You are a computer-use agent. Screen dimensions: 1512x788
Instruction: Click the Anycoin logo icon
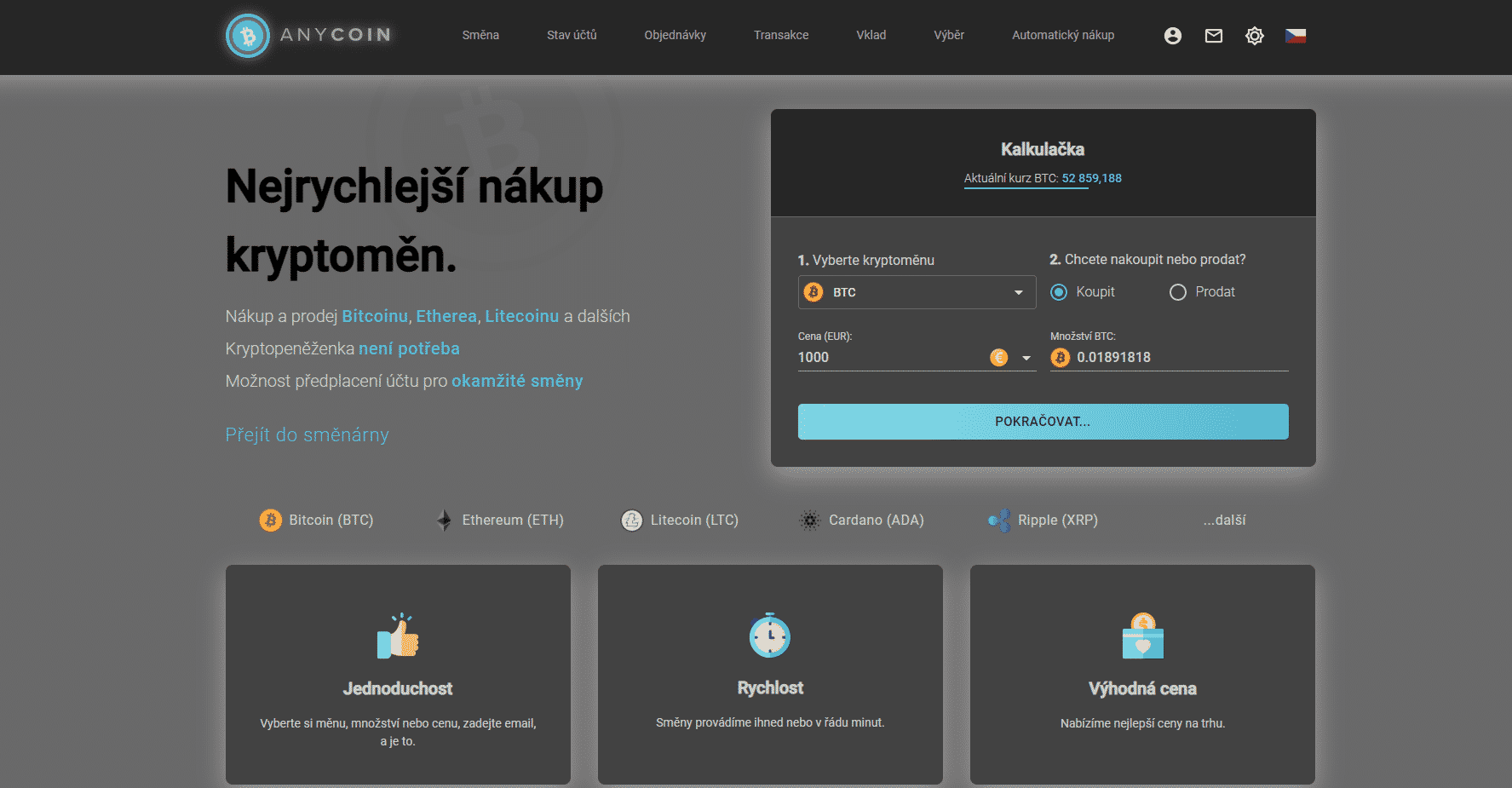point(248,36)
